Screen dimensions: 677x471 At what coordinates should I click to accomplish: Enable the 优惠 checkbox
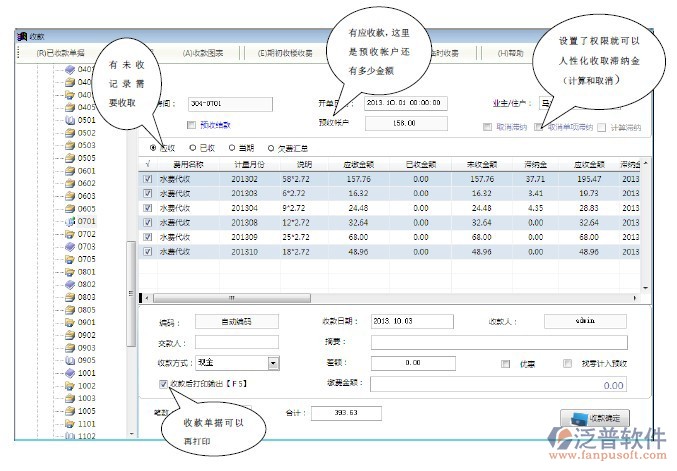pyautogui.click(x=506, y=364)
